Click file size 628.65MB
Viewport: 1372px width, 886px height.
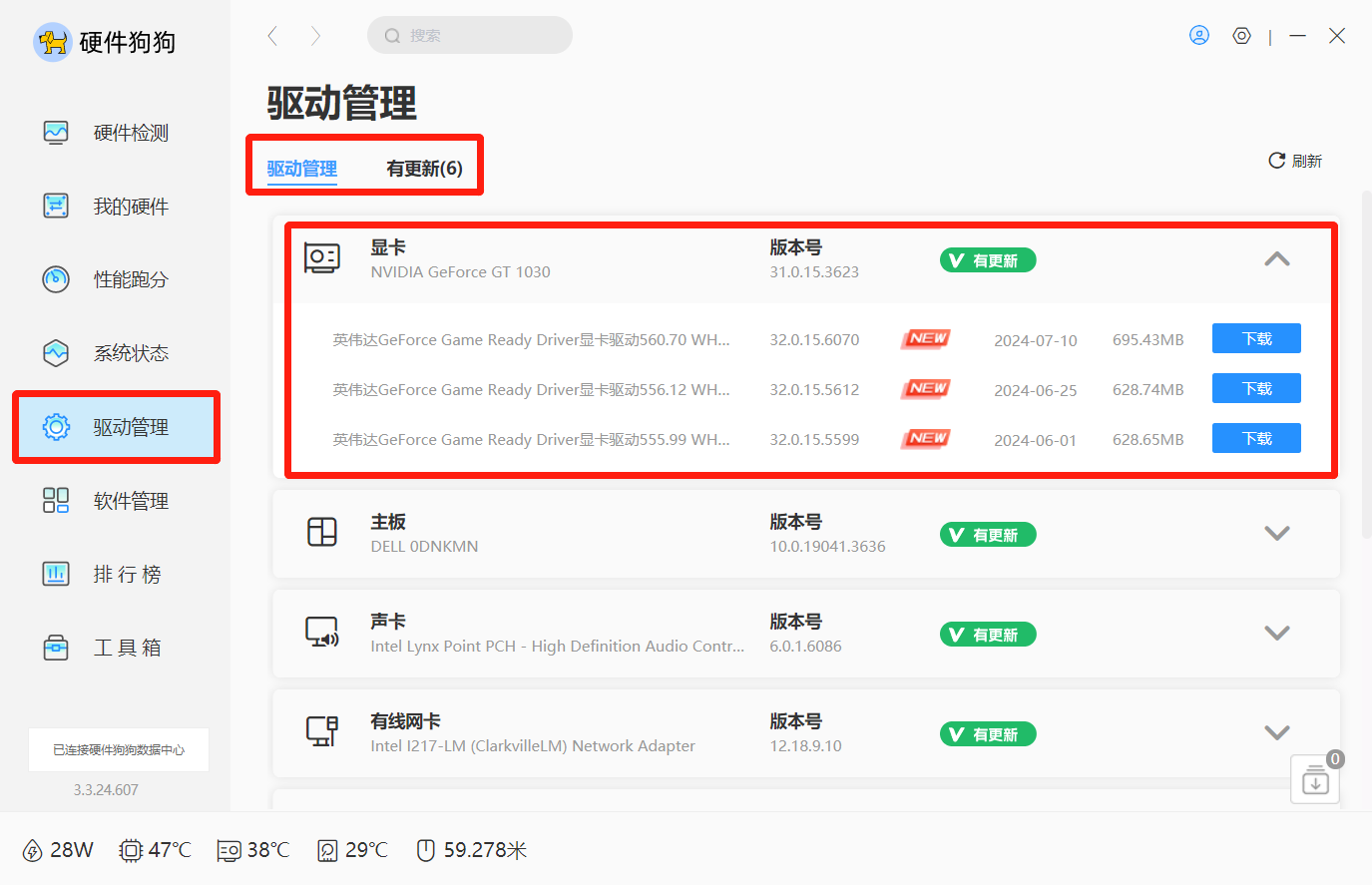pos(1148,440)
